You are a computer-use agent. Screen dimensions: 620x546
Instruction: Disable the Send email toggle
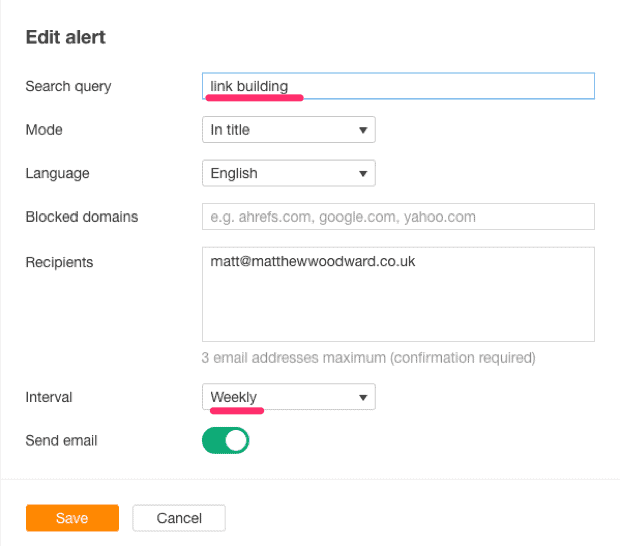[225, 440]
